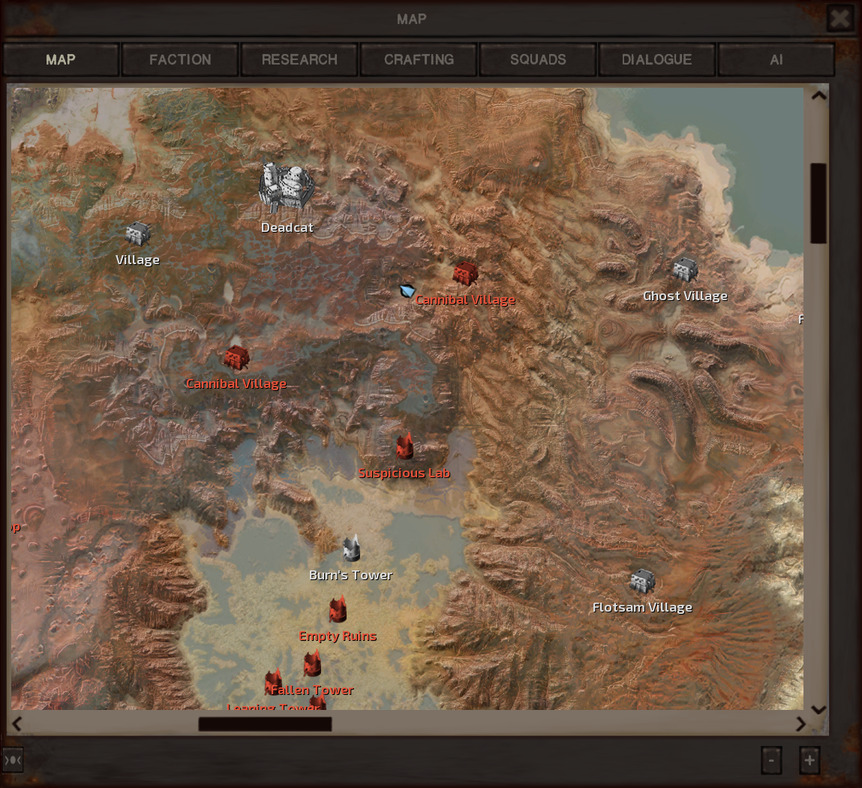This screenshot has height=788, width=862.
Task: Click the Ghost Village label
Action: click(x=685, y=296)
